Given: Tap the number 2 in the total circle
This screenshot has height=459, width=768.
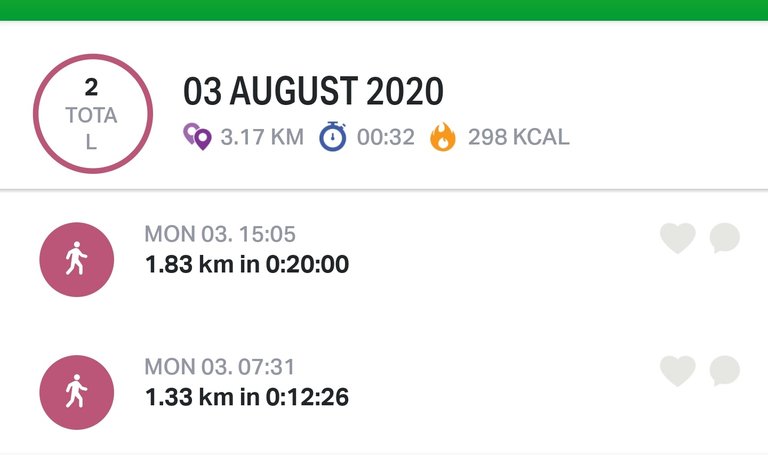Looking at the screenshot, I should click(91, 88).
